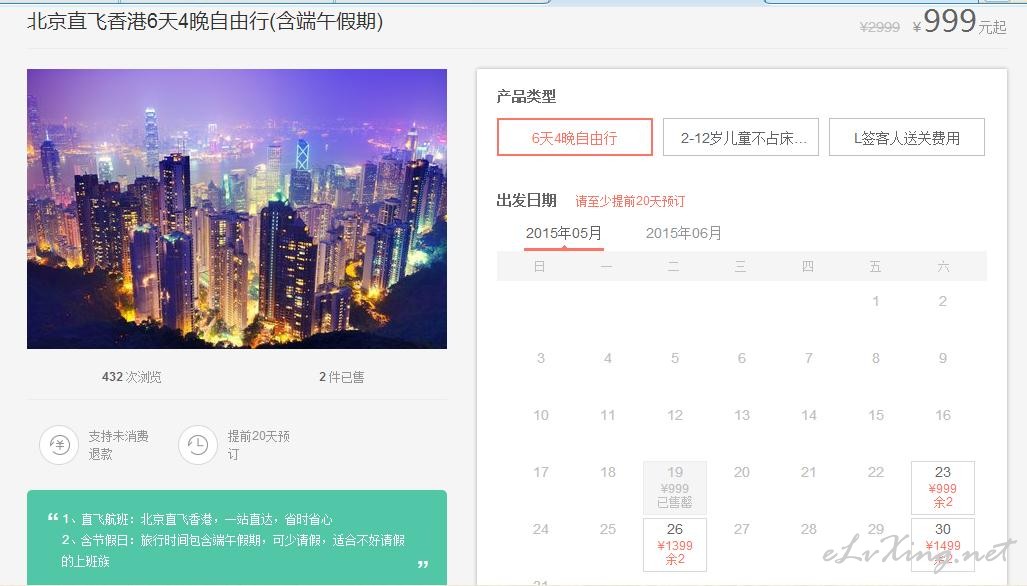Click the 提前20天预订 label beside clock
Image resolution: width=1027 pixels, height=586 pixels.
[259, 445]
